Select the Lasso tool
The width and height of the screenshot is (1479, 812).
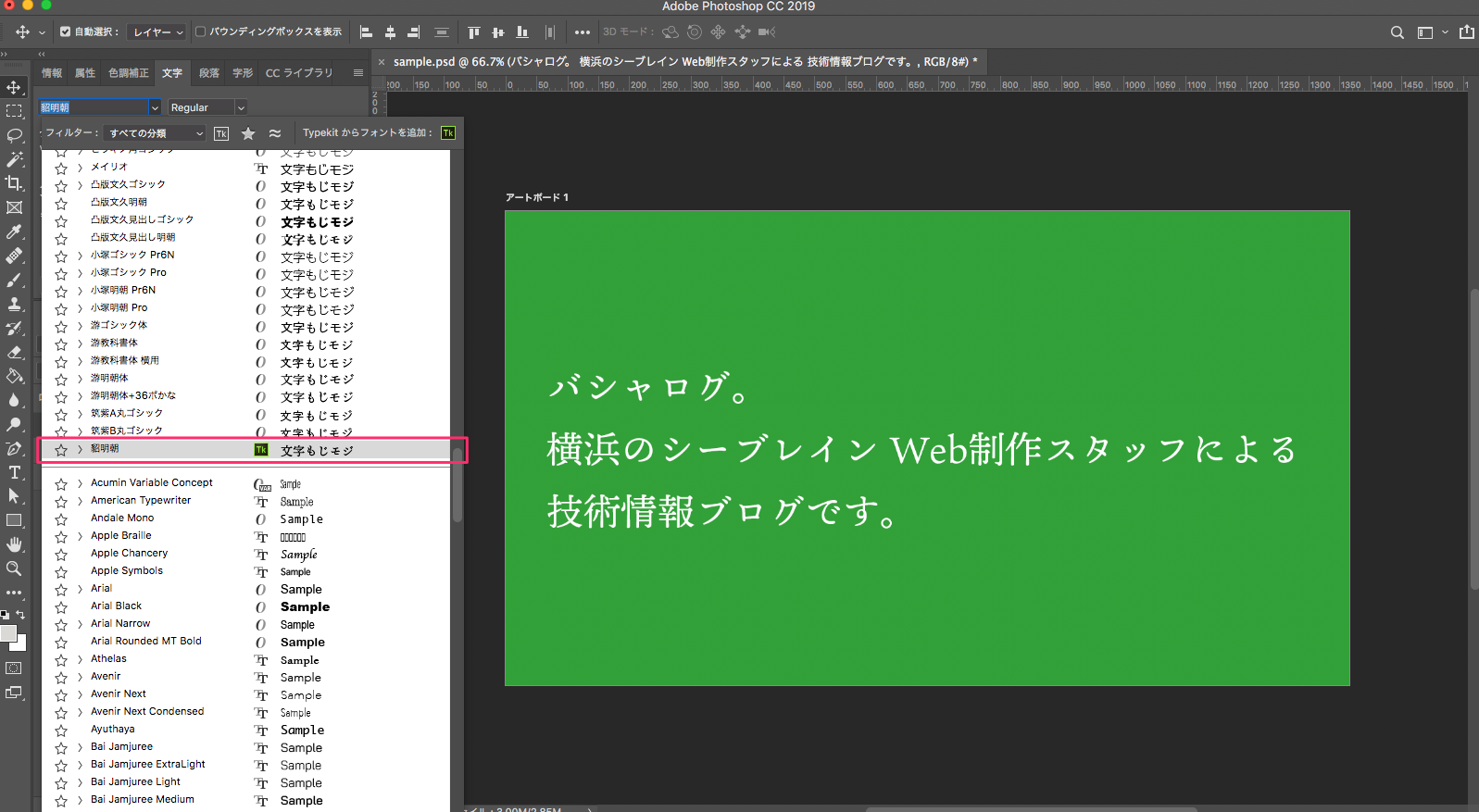pyautogui.click(x=14, y=135)
